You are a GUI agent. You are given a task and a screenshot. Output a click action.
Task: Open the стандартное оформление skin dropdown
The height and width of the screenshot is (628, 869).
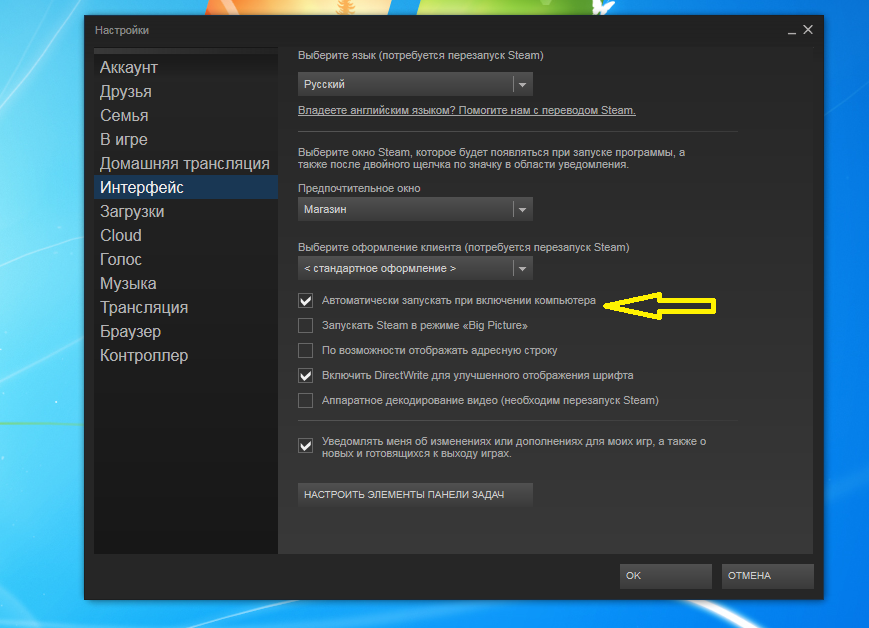415,268
